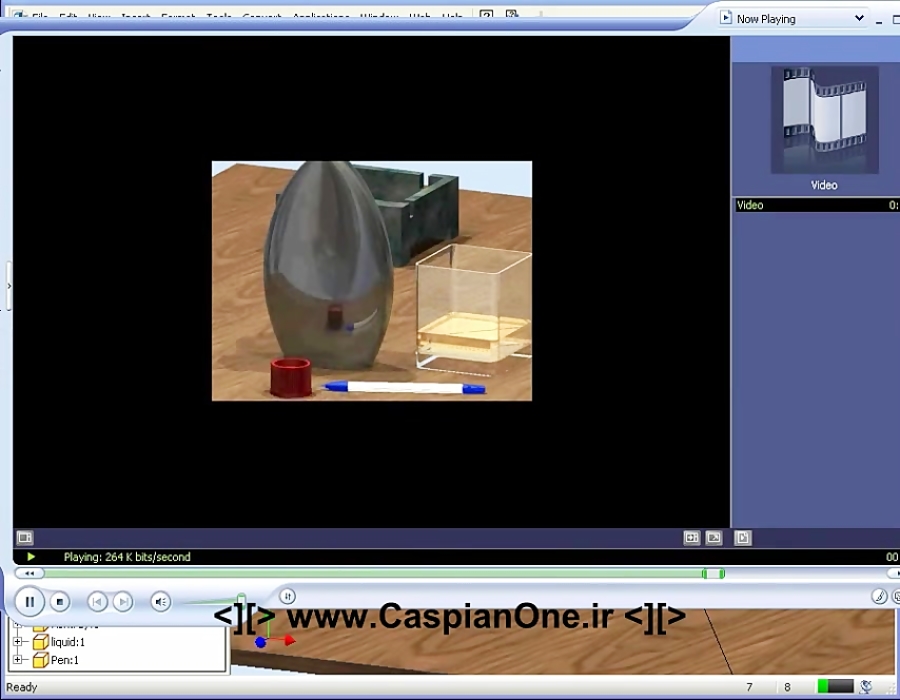
Task: Click the liquid:1 part icon in tree
Action: 40,642
